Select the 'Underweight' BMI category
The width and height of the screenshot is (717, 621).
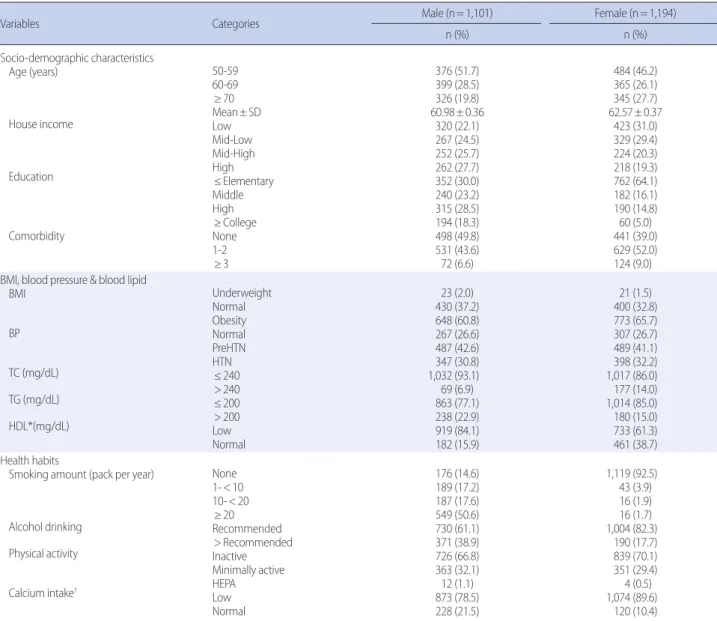coord(241,293)
